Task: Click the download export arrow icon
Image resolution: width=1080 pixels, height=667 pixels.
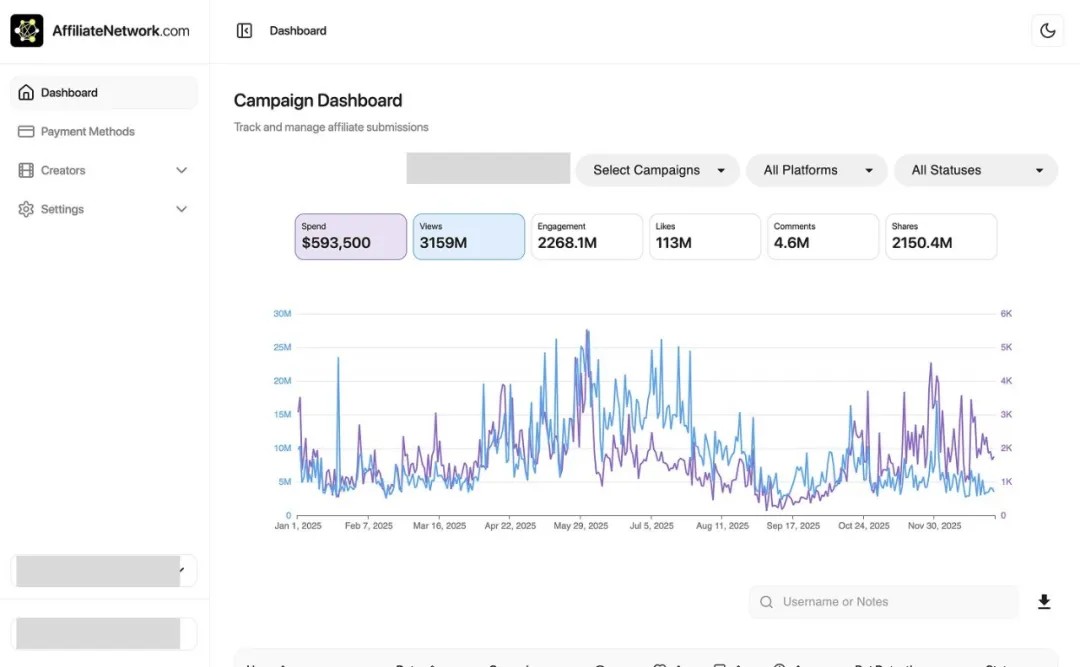Action: (1044, 602)
